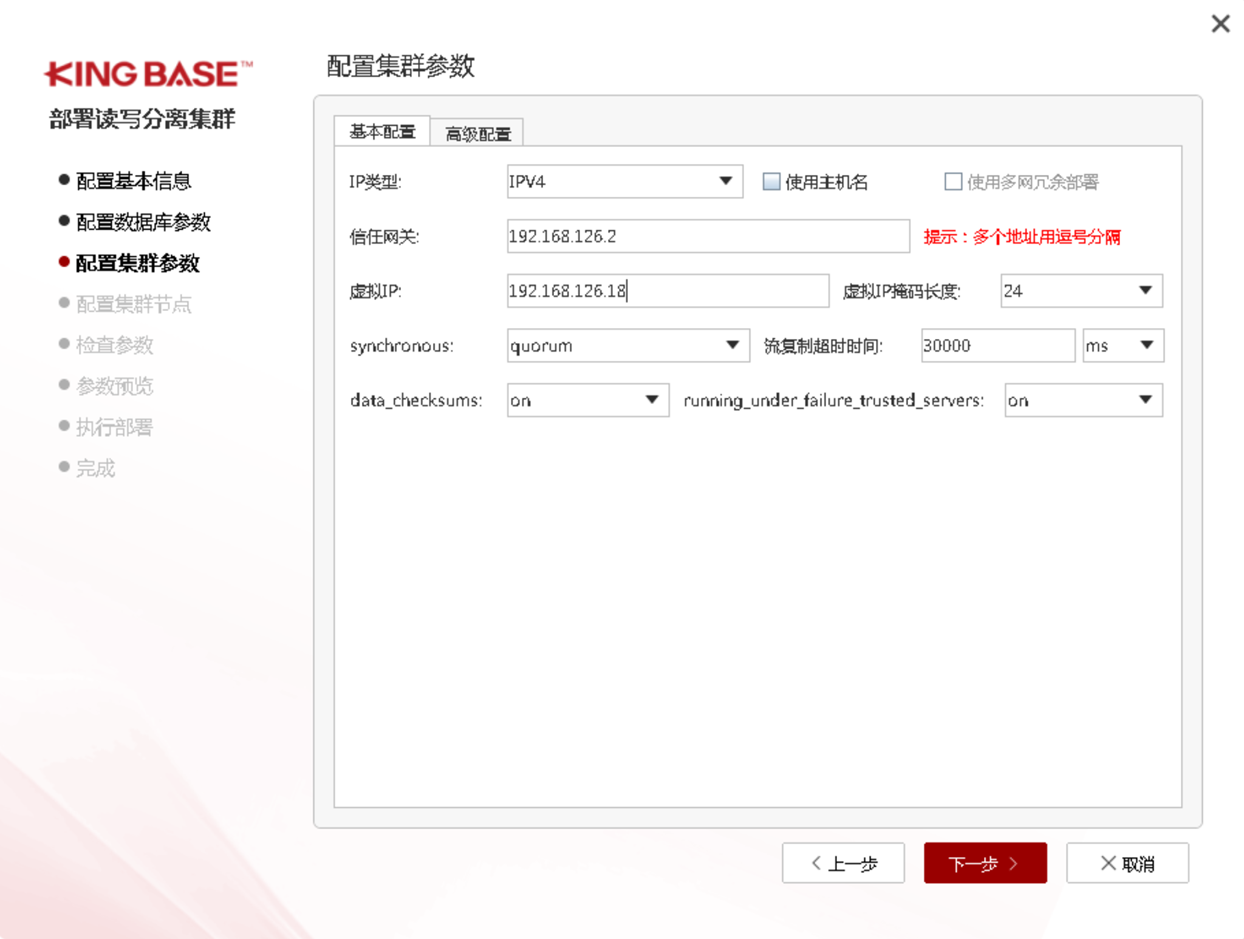Focus the 虚拟IP address field
Viewport: 1244px width, 939px height.
point(667,291)
